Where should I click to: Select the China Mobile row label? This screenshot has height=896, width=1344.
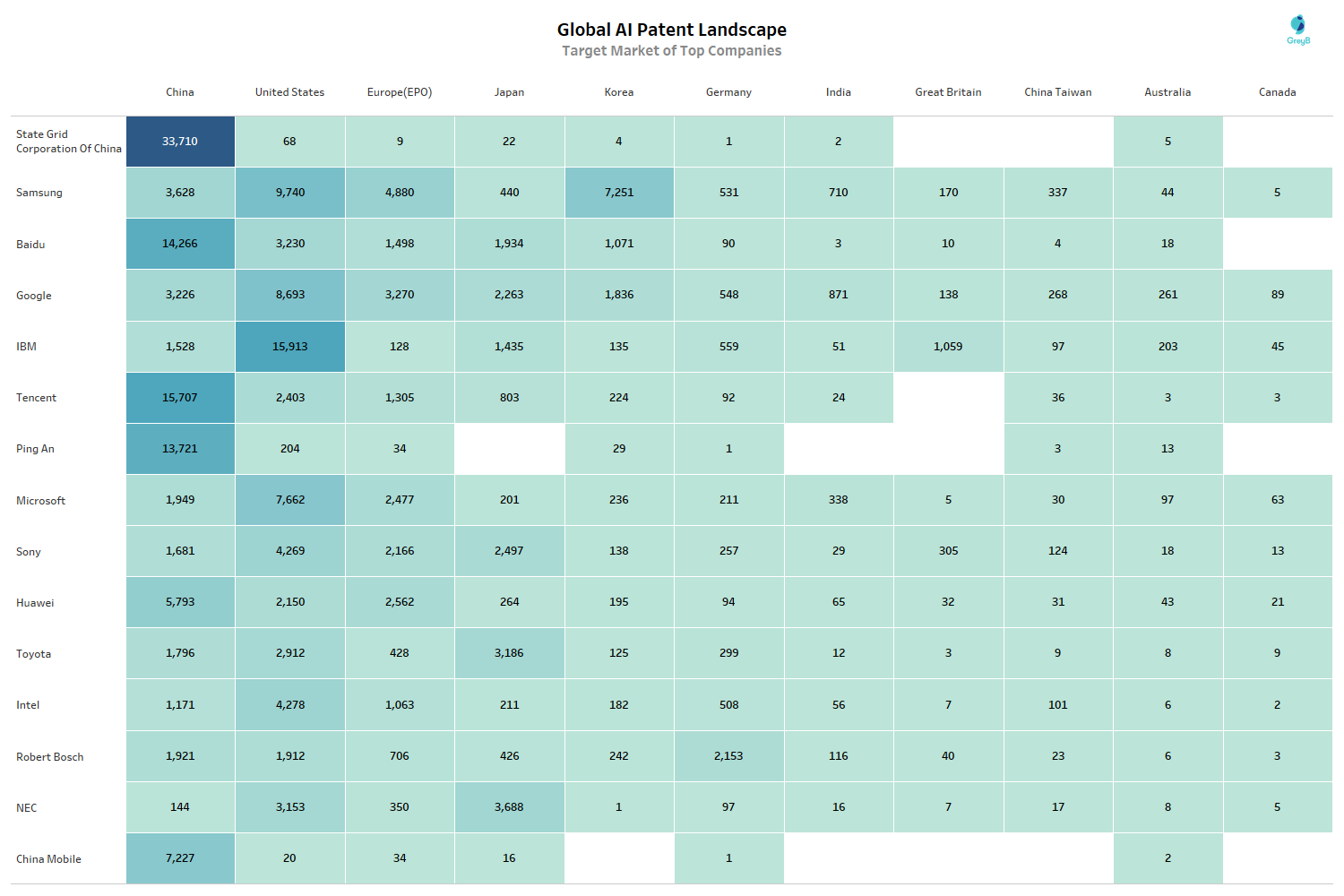point(48,859)
